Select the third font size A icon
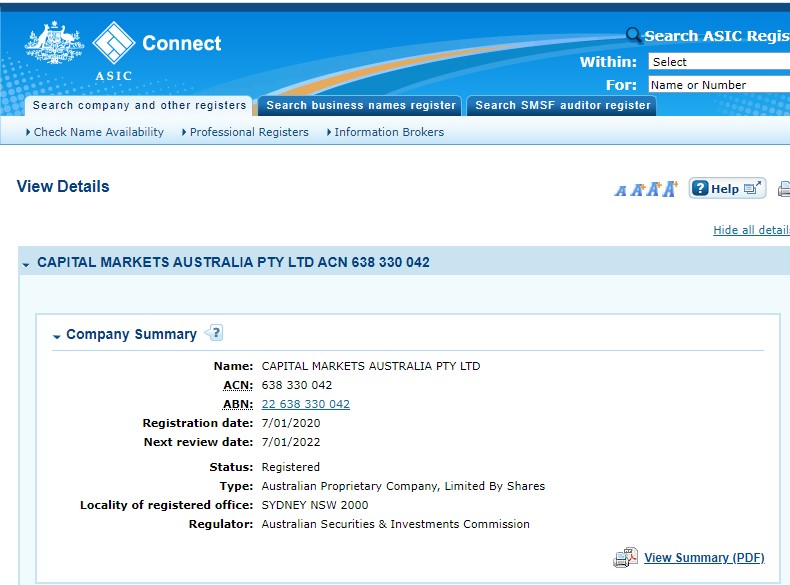Viewport: 790px width, 585px height. tap(654, 189)
